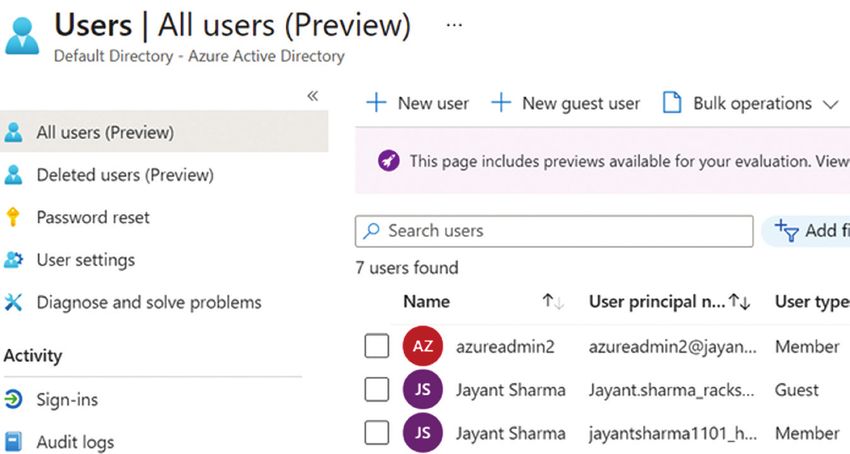
Task: Click the JS avatar in Guest row
Action: [x=423, y=389]
